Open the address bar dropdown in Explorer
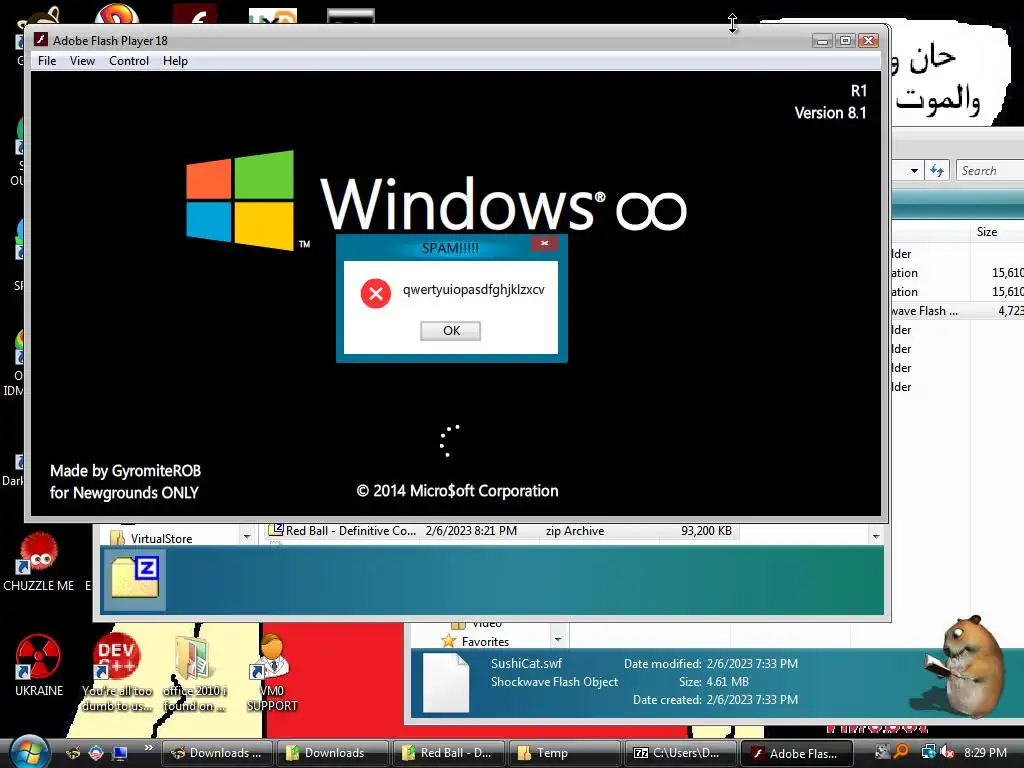 tap(914, 170)
